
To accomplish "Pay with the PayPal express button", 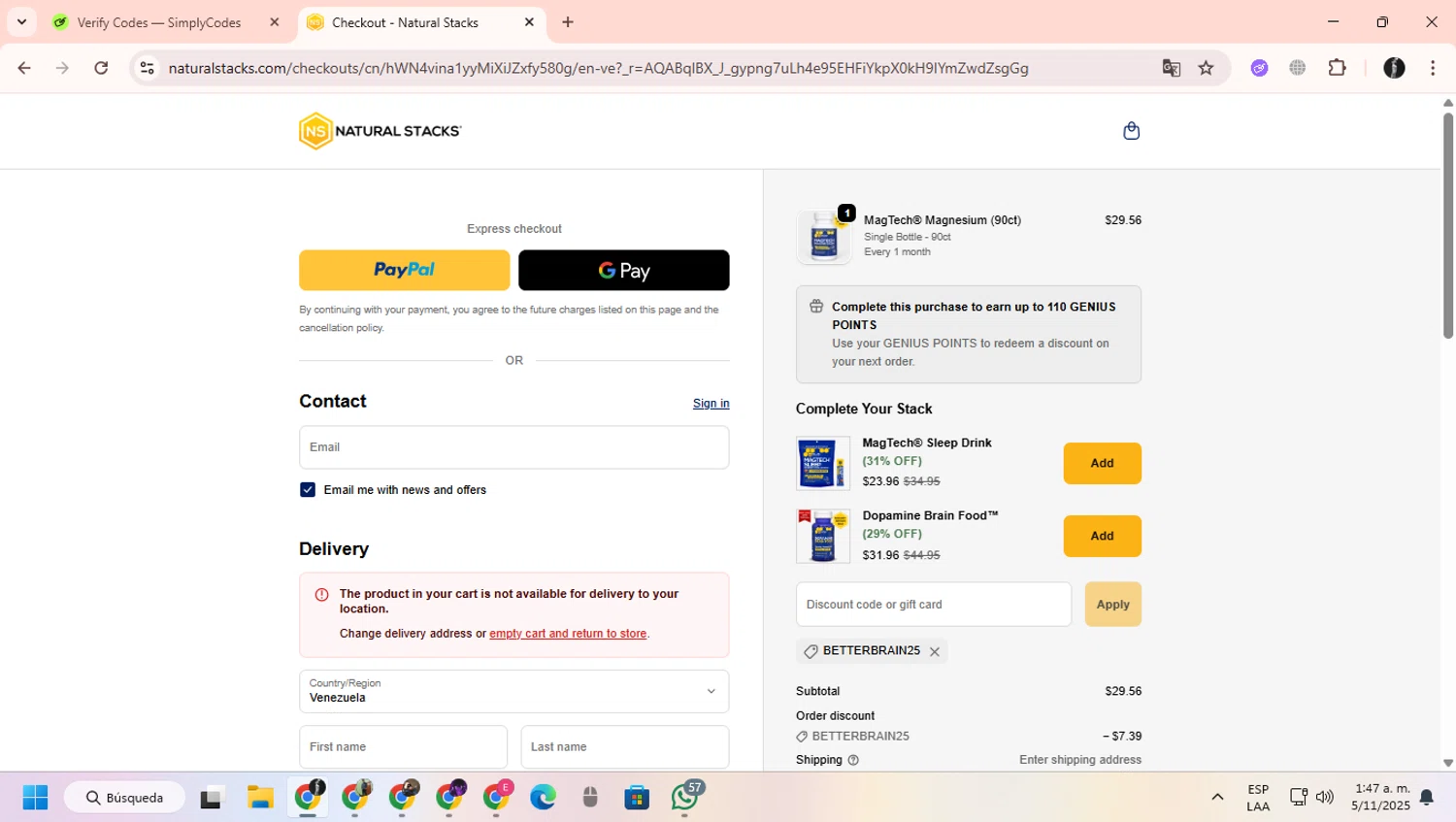I will (x=404, y=270).
